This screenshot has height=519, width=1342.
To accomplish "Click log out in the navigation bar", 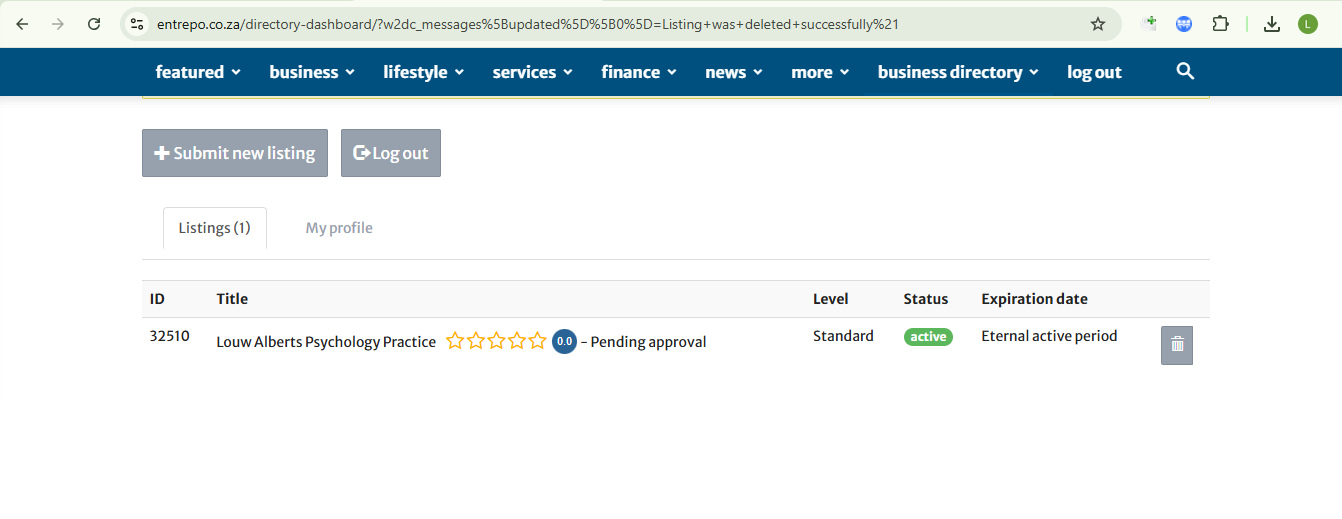I will pyautogui.click(x=1094, y=72).
